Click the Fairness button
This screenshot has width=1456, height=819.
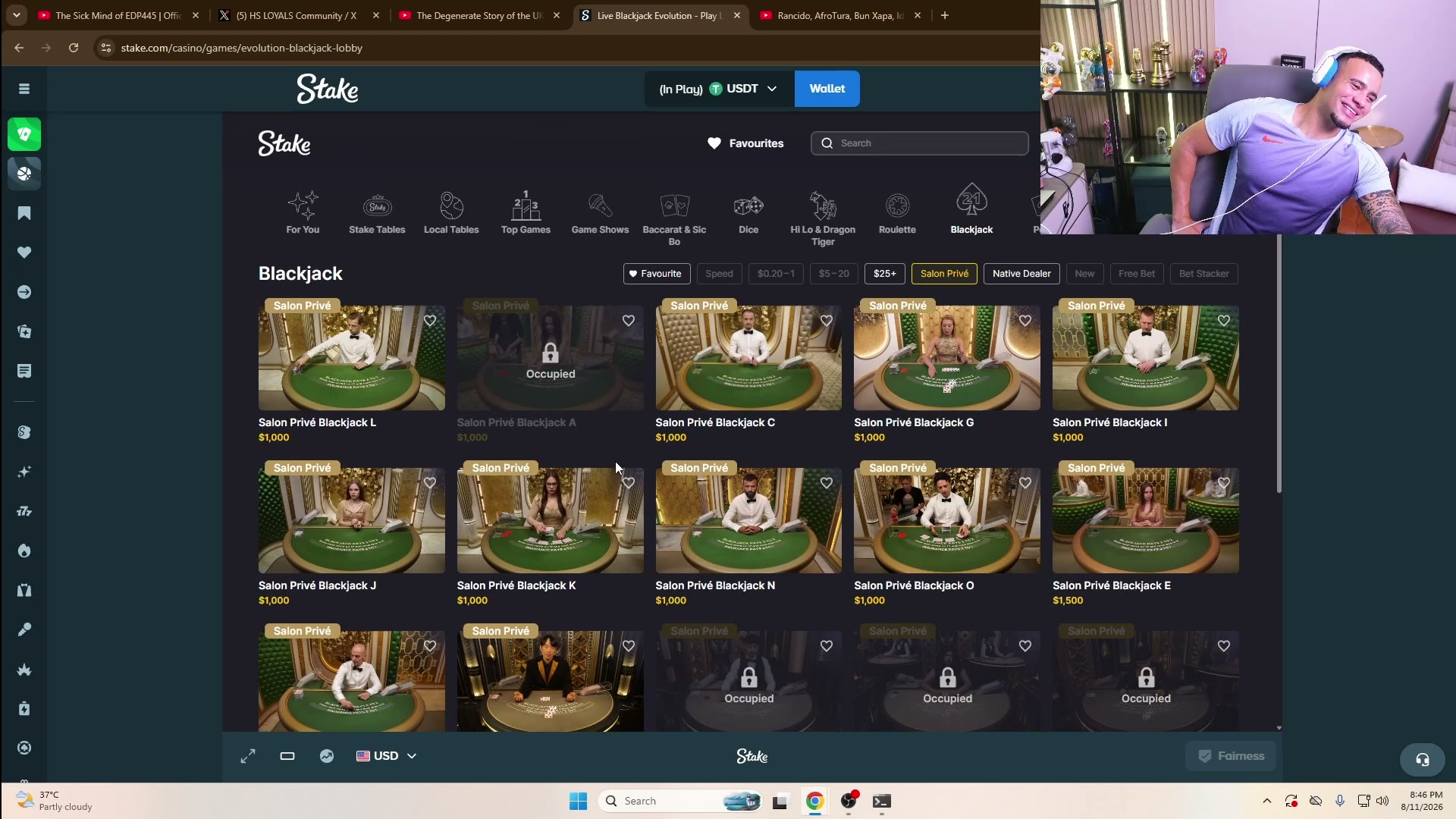tap(1231, 756)
